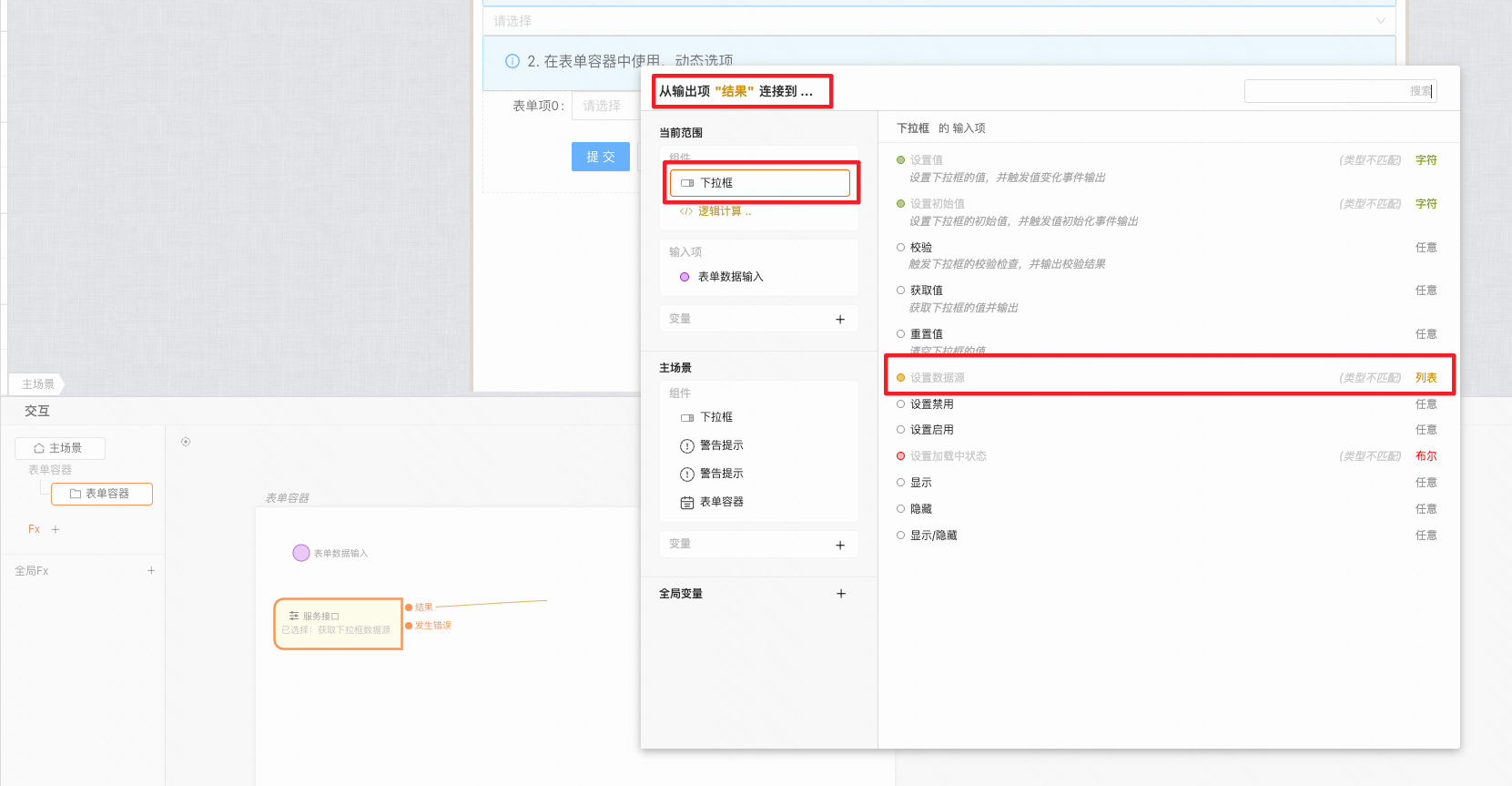Click the 下拉框 icon under 主场景 组件
1512x786 pixels.
[x=687, y=417]
